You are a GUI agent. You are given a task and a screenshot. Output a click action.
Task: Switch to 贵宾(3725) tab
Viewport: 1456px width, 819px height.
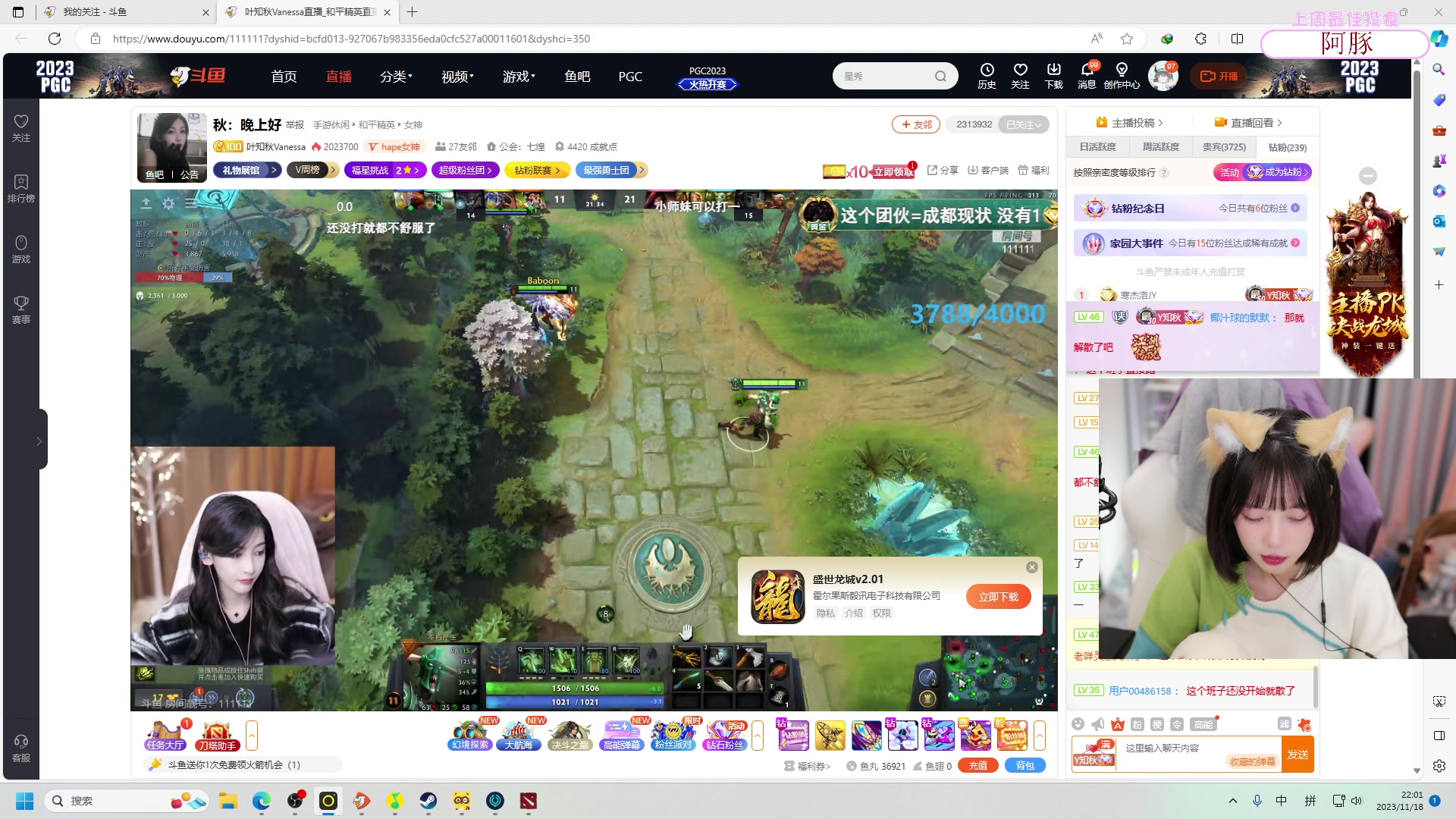[x=1224, y=147]
